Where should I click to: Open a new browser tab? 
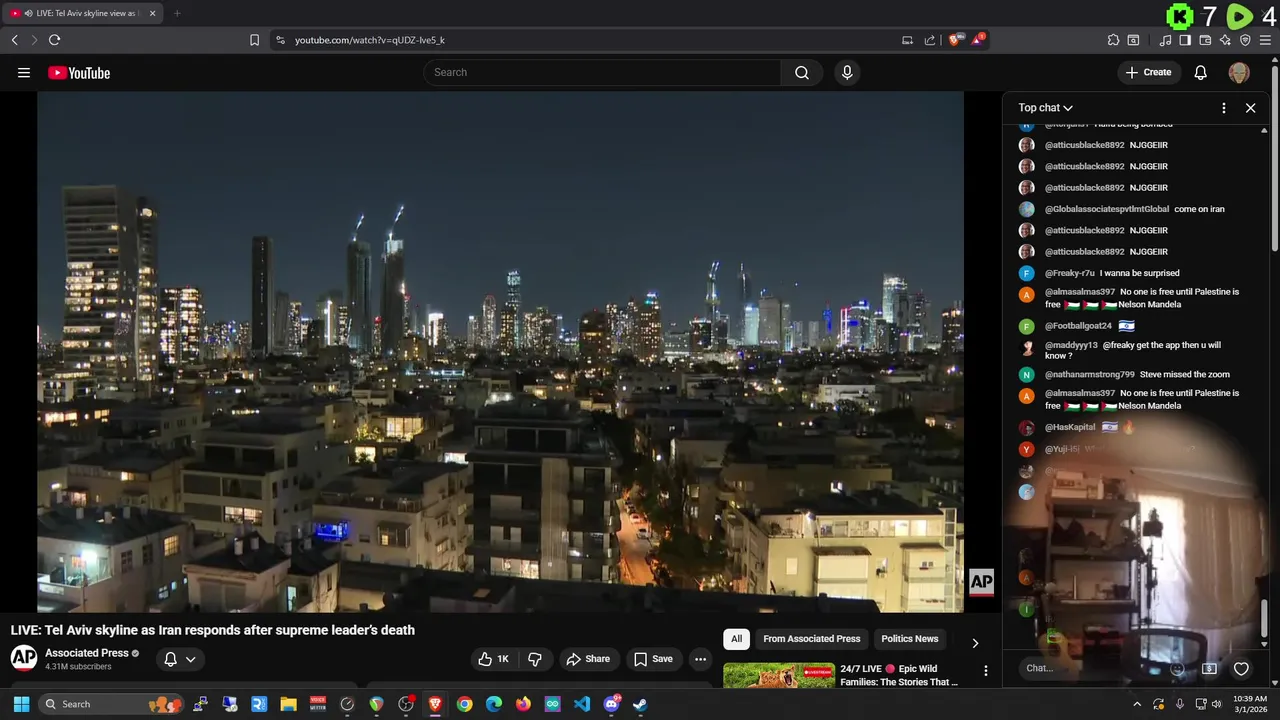click(177, 13)
